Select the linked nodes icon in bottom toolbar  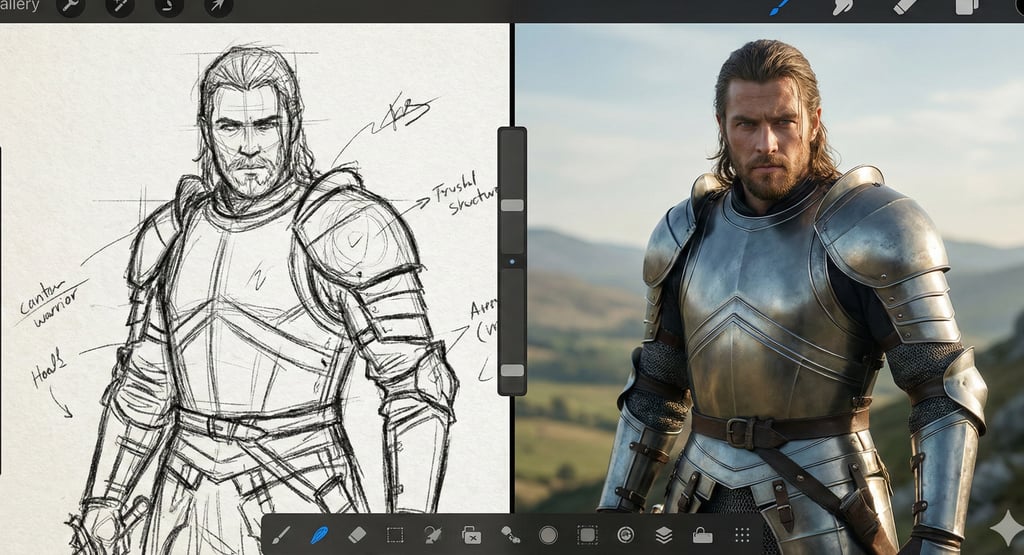click(510, 535)
